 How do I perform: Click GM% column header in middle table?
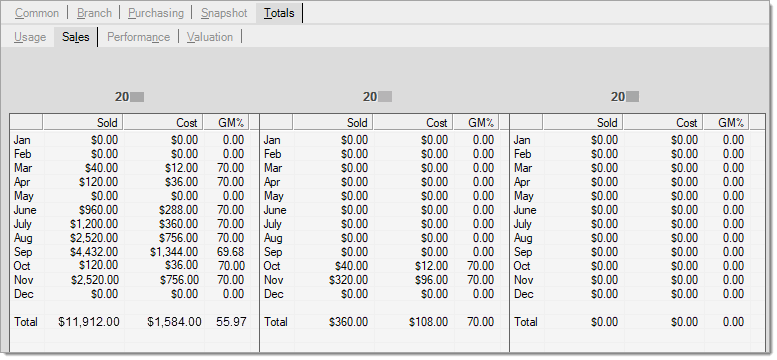[x=476, y=122]
